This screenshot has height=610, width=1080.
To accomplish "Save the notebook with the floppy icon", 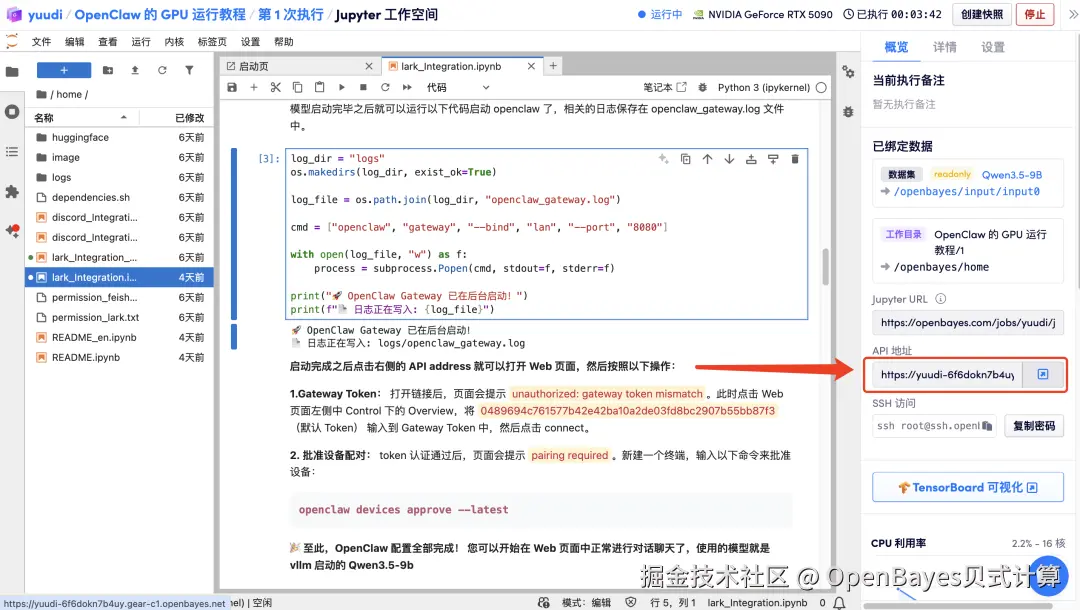I will [x=232, y=87].
